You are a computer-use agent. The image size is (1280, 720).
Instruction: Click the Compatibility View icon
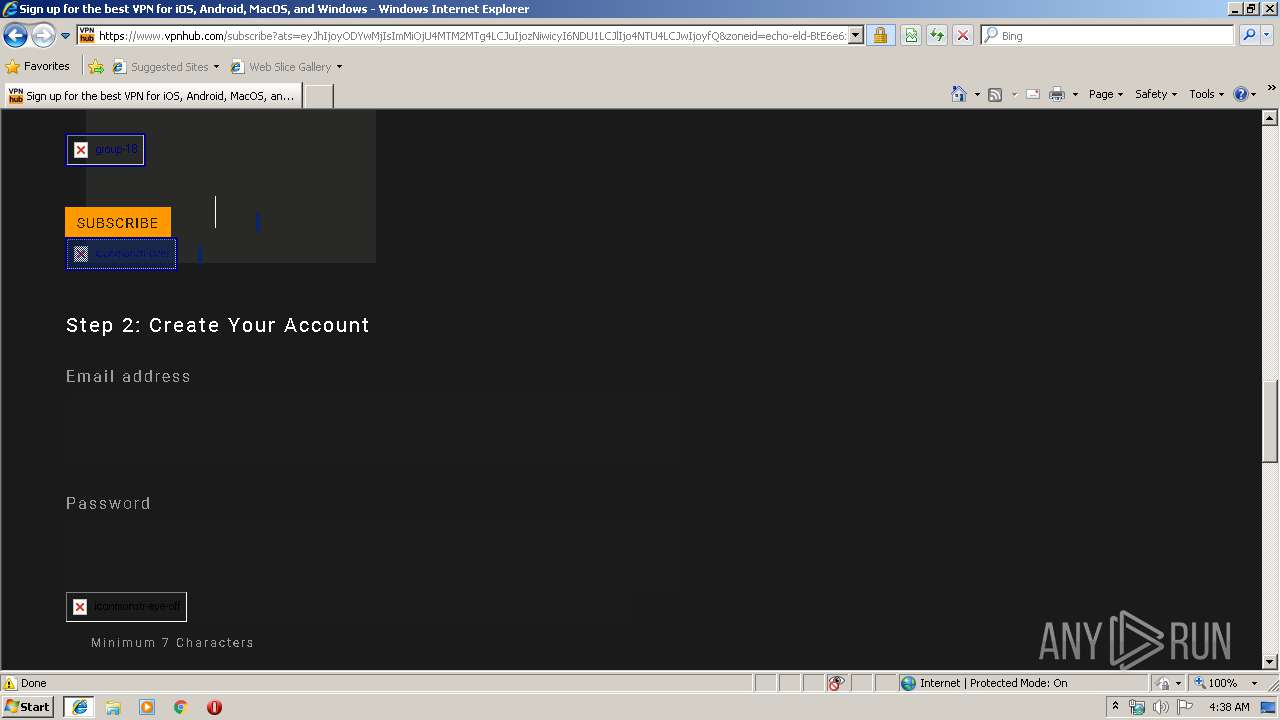(x=911, y=36)
